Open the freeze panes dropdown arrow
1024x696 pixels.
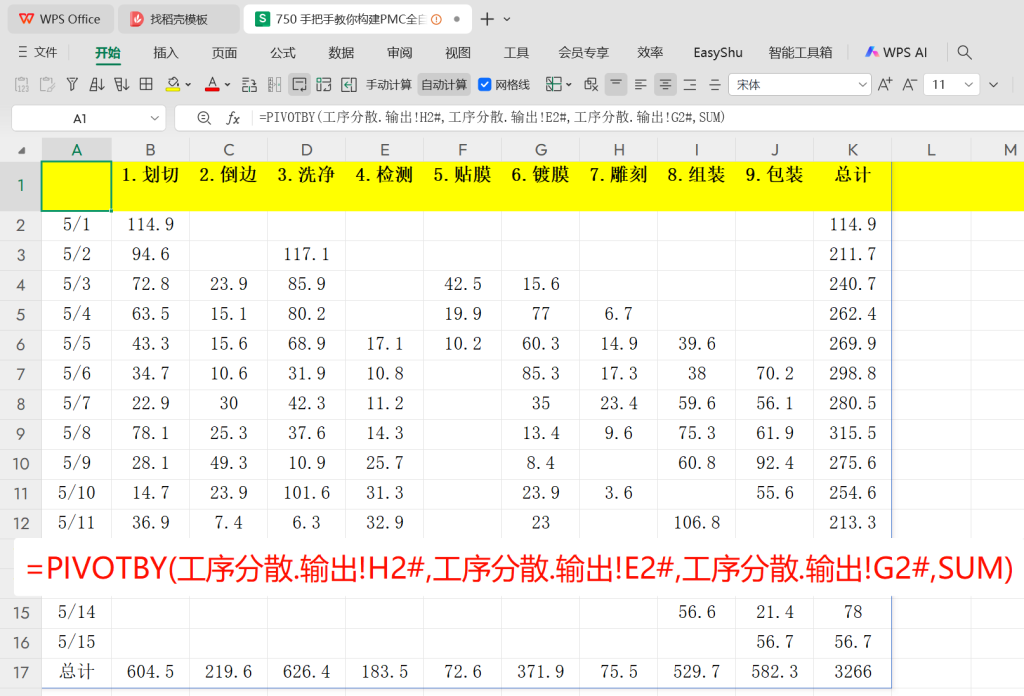click(x=569, y=85)
